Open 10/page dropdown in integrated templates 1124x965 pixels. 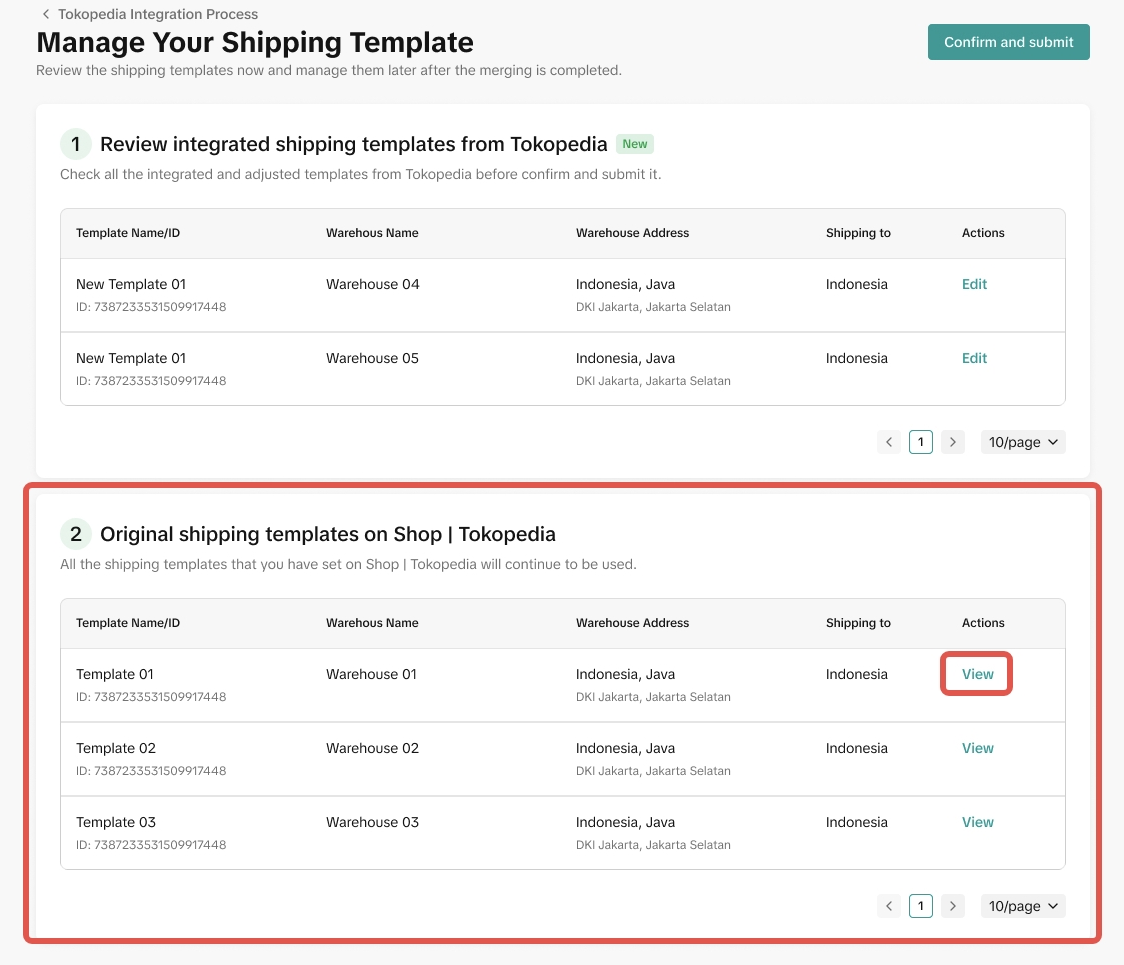[1023, 442]
